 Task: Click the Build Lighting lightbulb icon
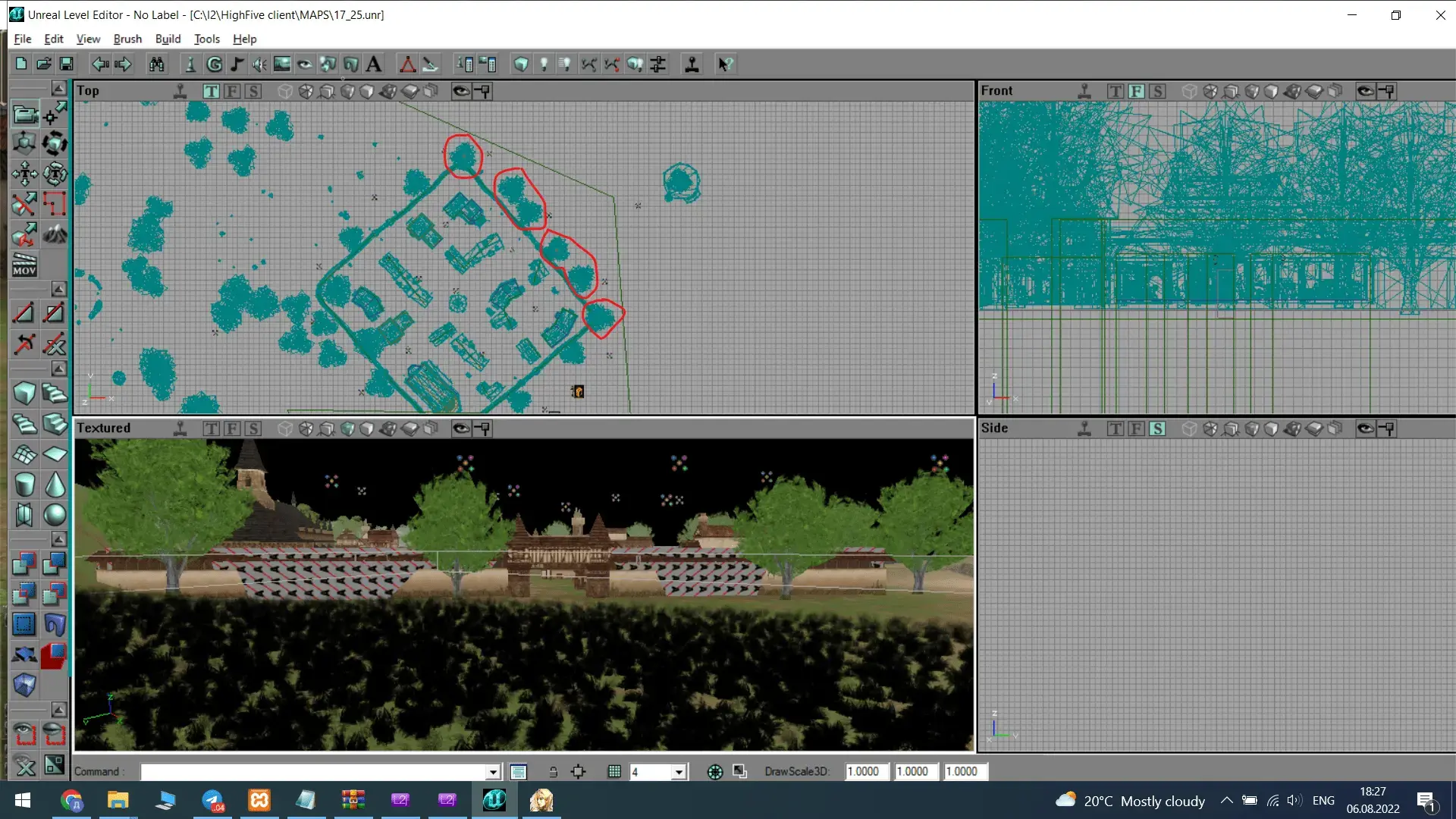tap(544, 64)
